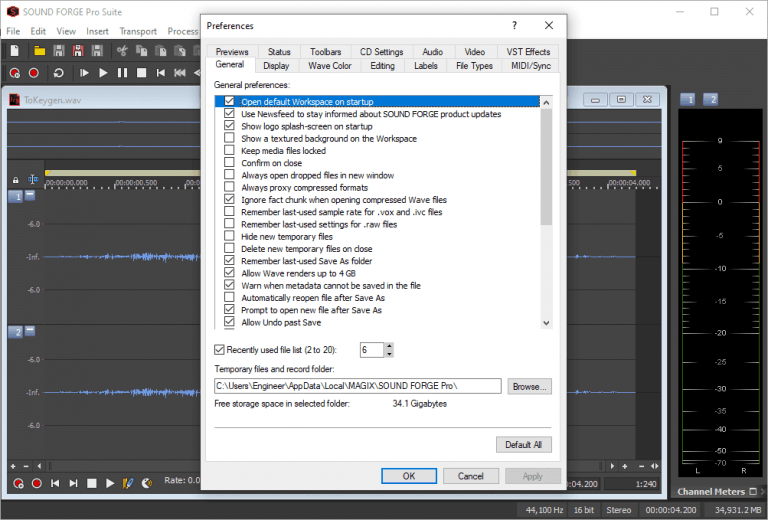Click Go to Start in the top transport bar
This screenshot has width=768, height=520.
161,73
